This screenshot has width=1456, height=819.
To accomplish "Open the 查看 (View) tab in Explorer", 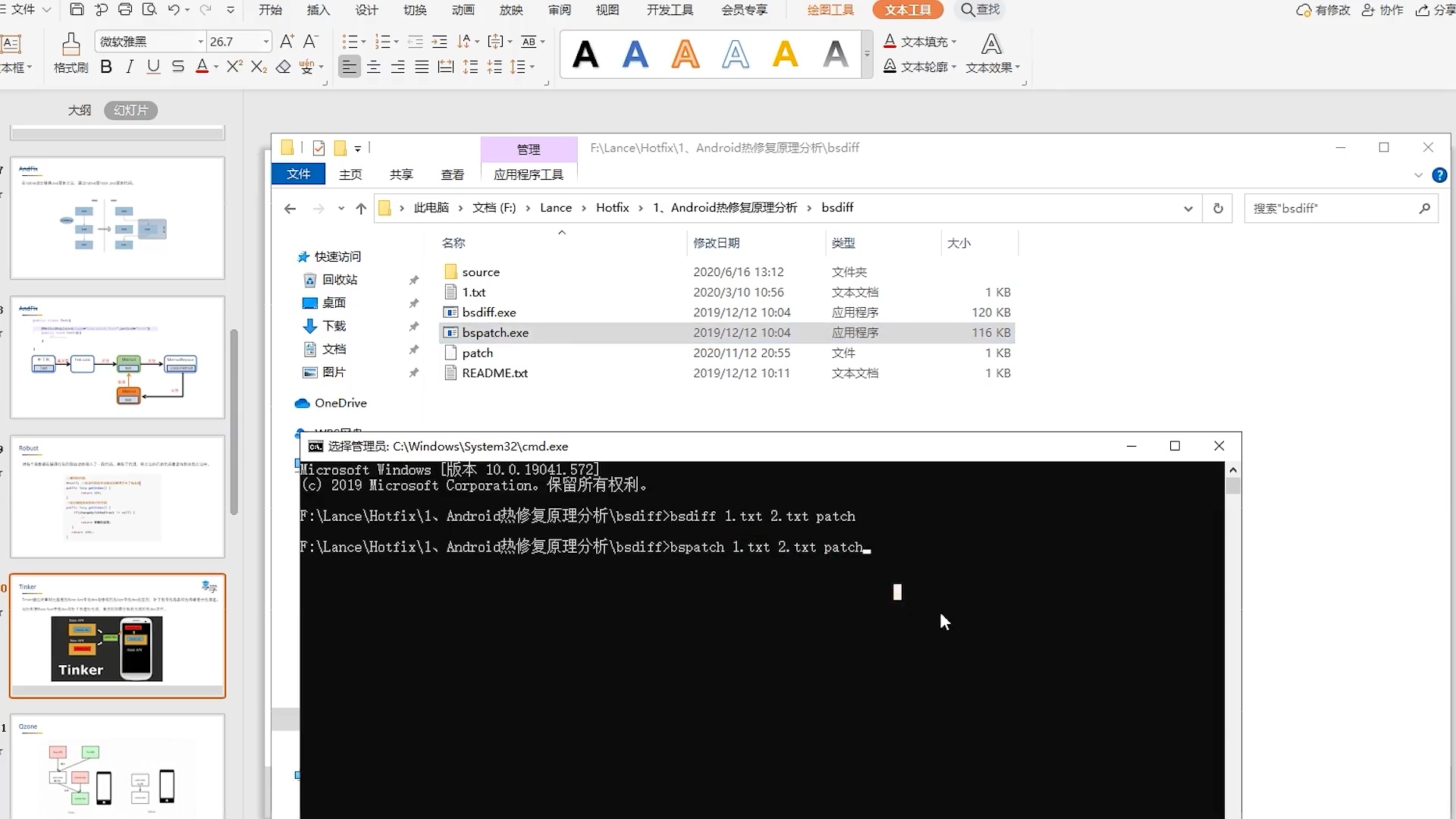I will pyautogui.click(x=453, y=174).
